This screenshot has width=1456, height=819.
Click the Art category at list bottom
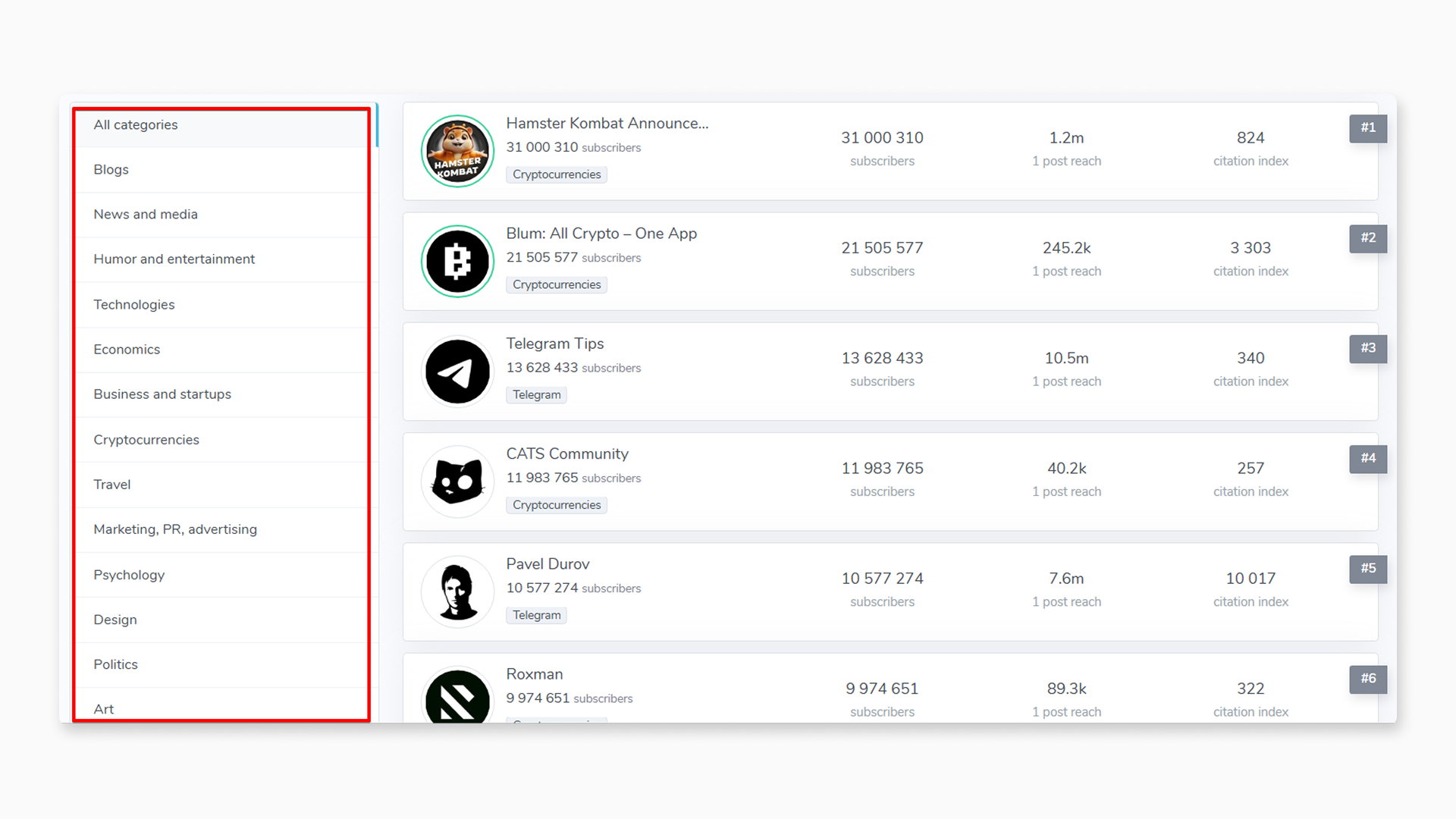pyautogui.click(x=103, y=708)
